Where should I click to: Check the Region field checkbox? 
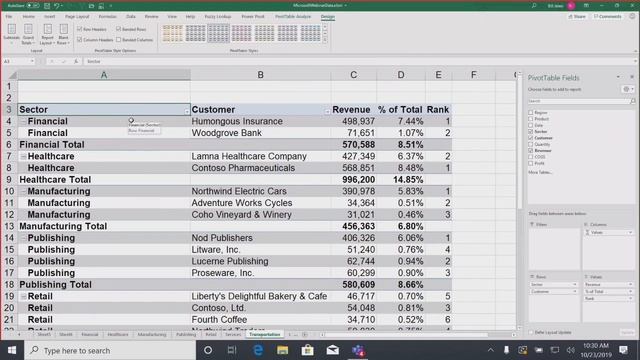click(531, 112)
